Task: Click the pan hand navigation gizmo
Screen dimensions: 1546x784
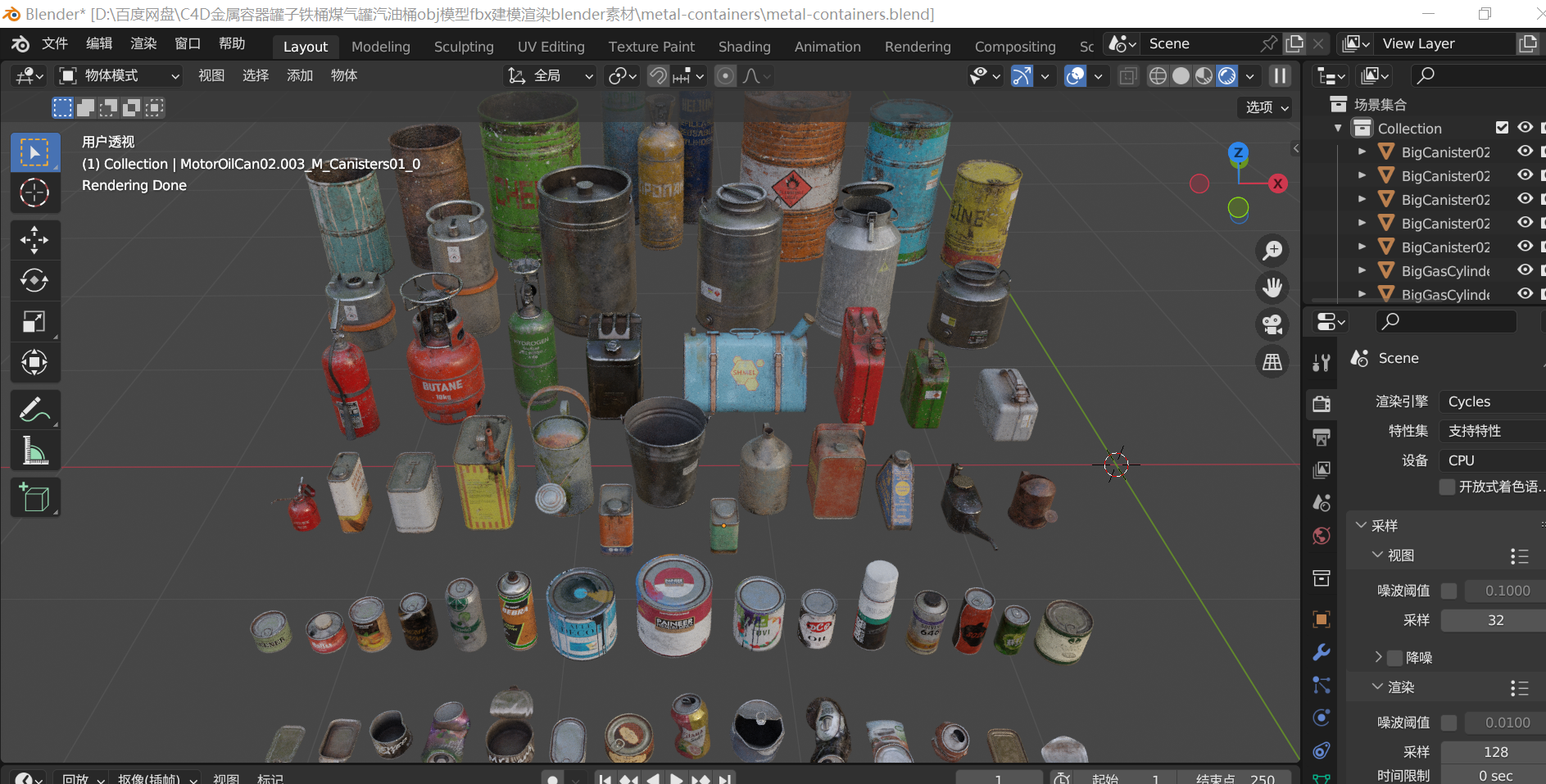Action: coord(1272,287)
